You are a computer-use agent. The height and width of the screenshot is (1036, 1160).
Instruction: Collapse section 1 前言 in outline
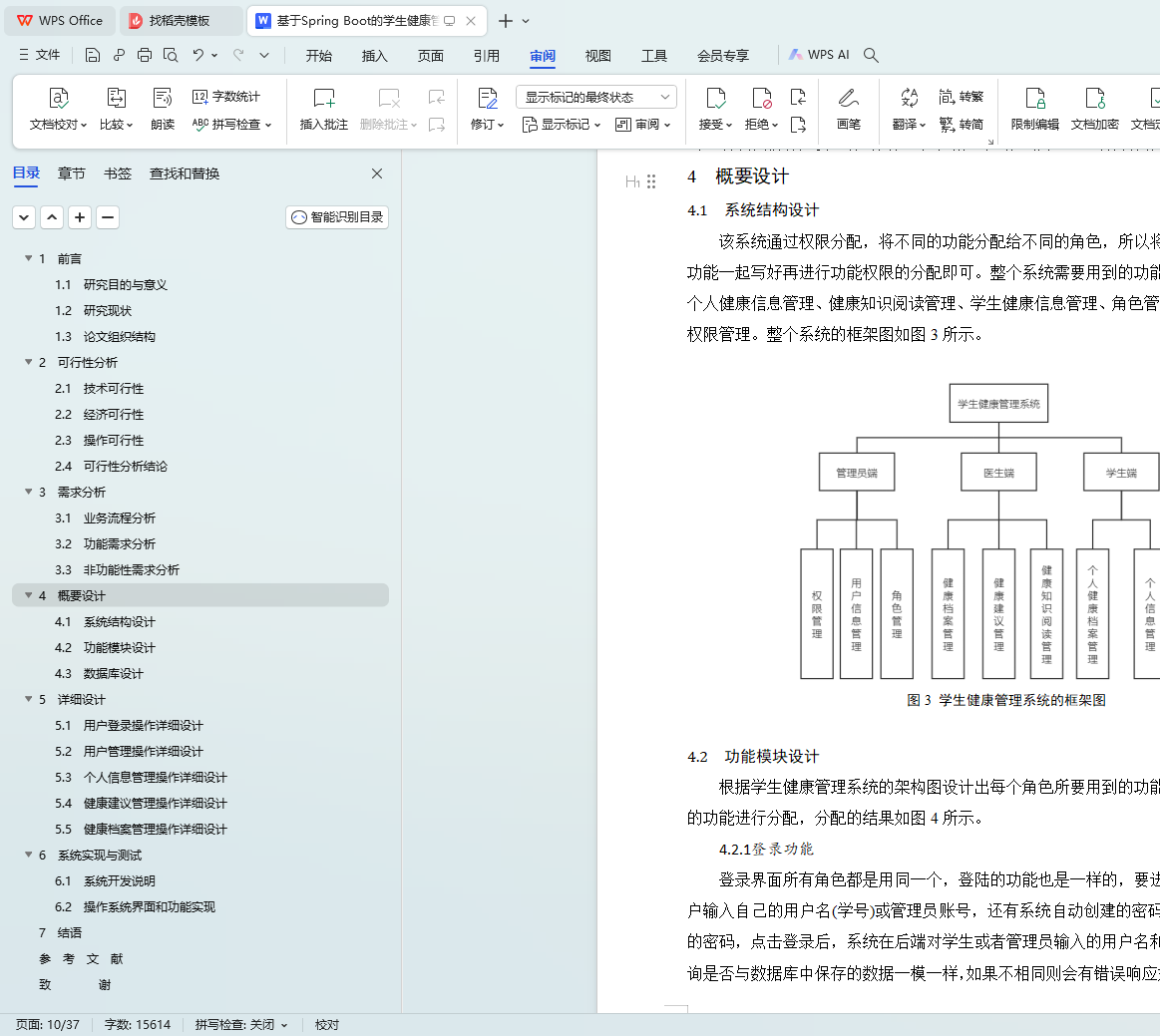click(x=28, y=258)
